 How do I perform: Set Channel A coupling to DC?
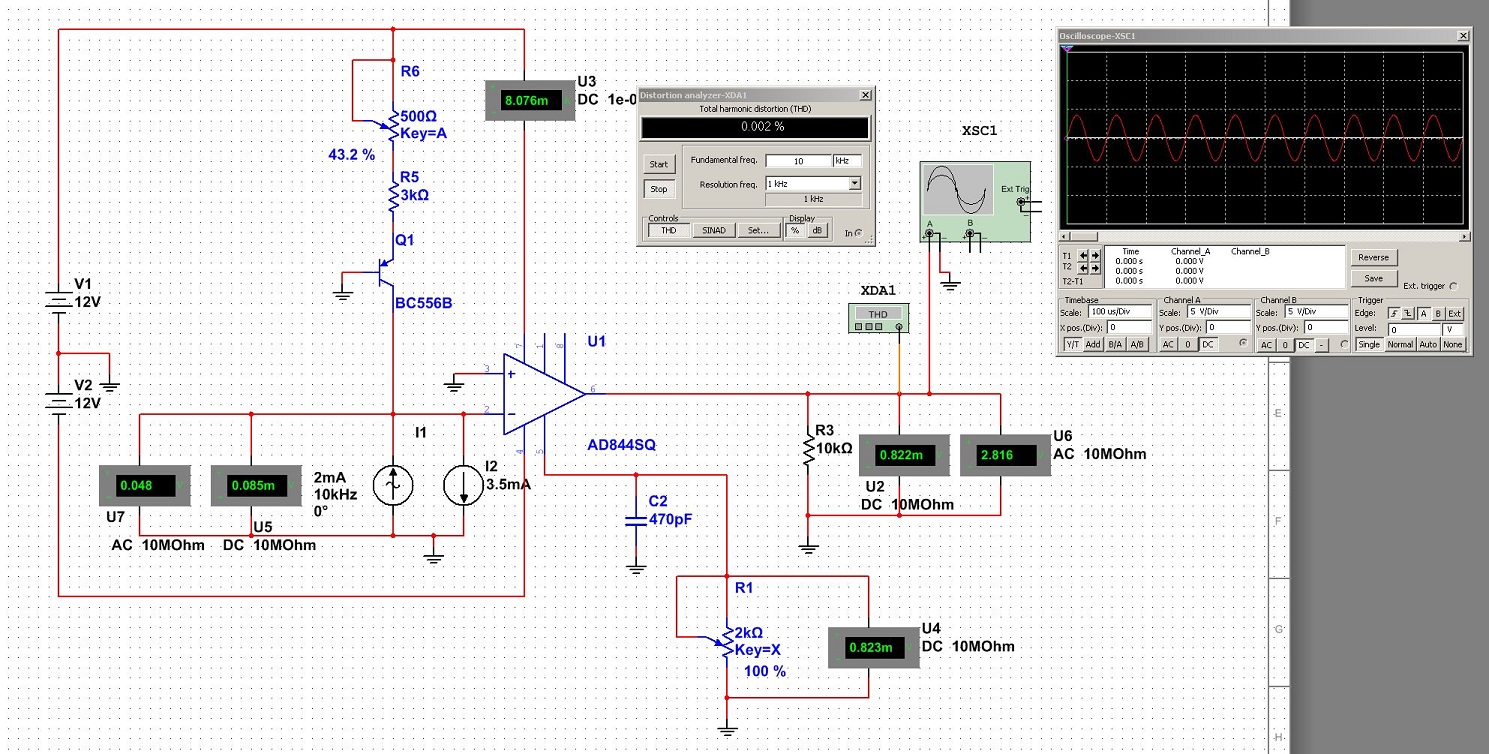(1208, 345)
